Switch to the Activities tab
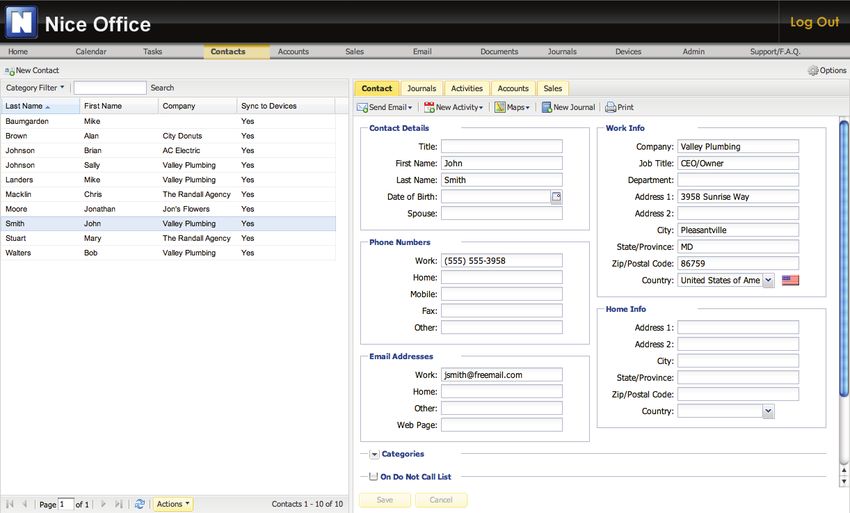 pyautogui.click(x=467, y=88)
